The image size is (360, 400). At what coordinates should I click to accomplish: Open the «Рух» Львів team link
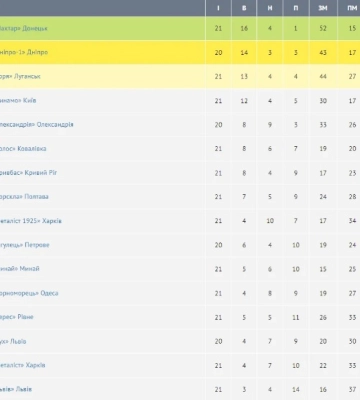point(13,341)
